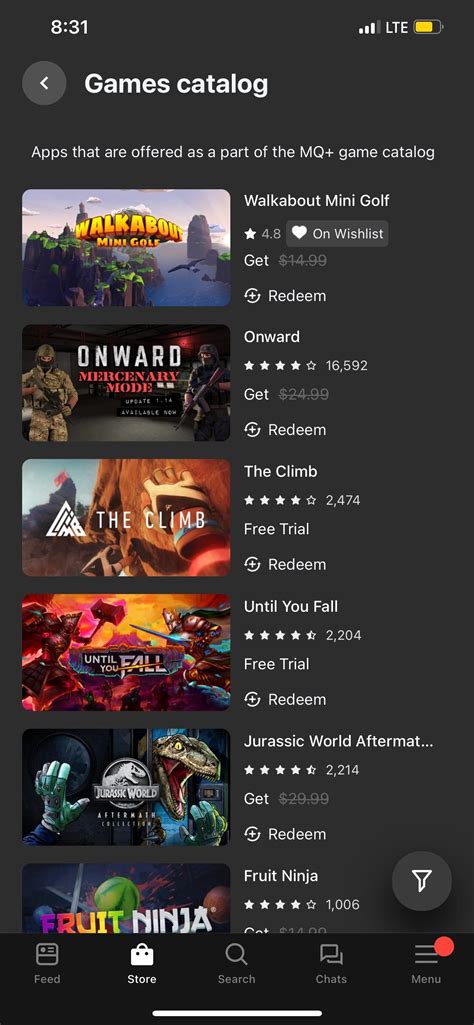
Task: Tap the star rating for Onward
Action: click(280, 366)
